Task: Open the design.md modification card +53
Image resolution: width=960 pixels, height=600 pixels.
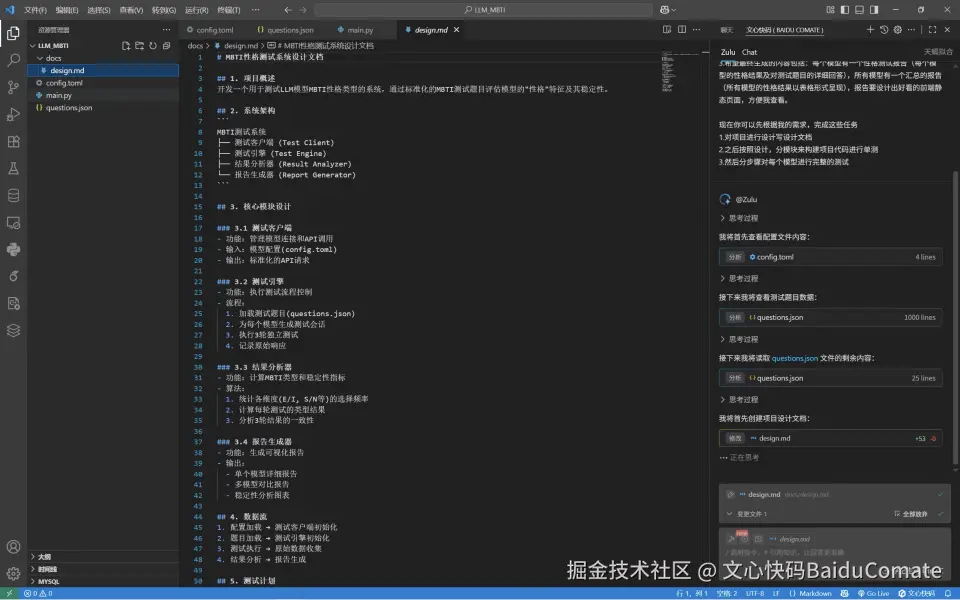Action: click(x=830, y=438)
